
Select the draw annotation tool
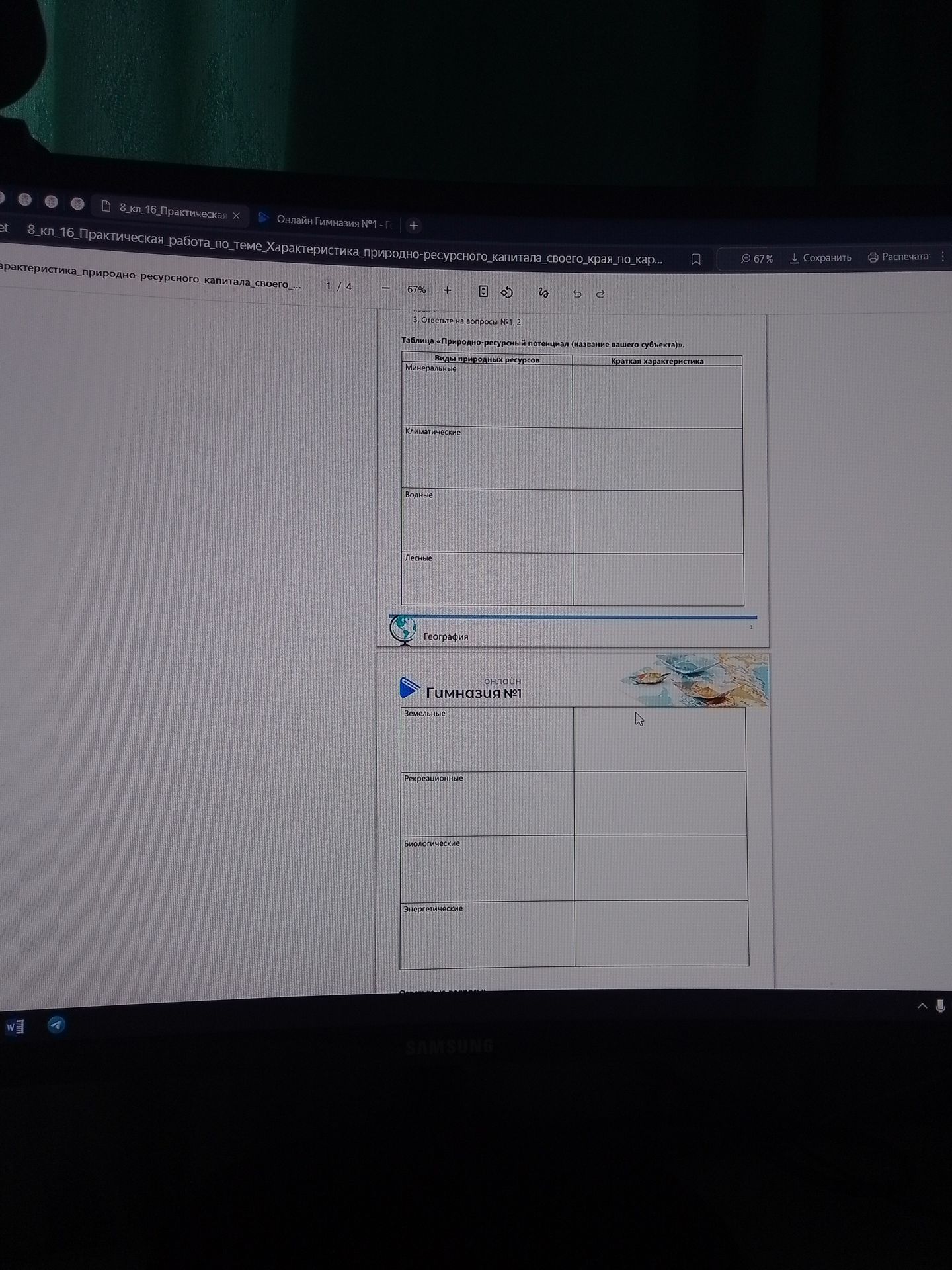click(543, 293)
